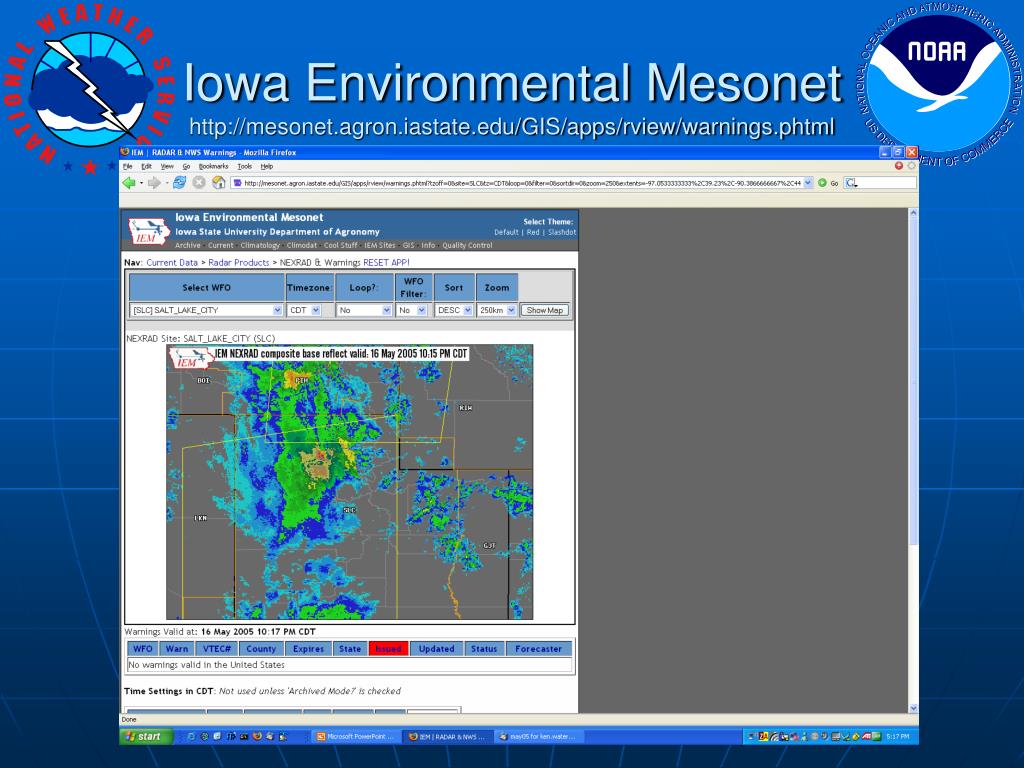The width and height of the screenshot is (1024, 768).
Task: Click the red Issued column header
Action: [x=389, y=648]
